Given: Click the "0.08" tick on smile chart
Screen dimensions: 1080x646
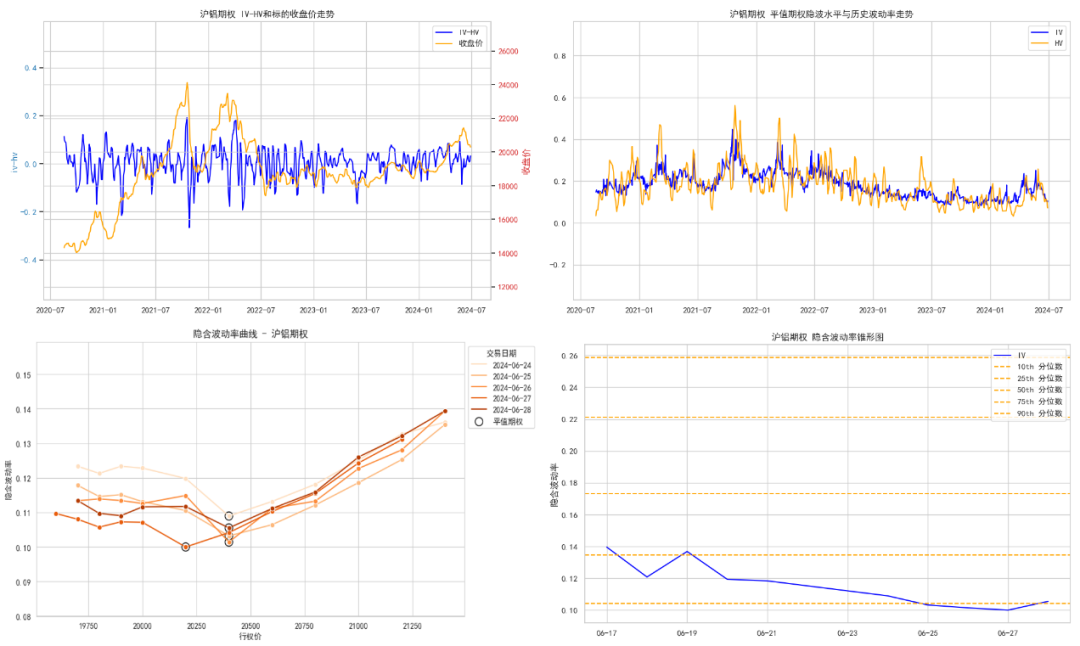Looking at the screenshot, I should pos(23,617).
